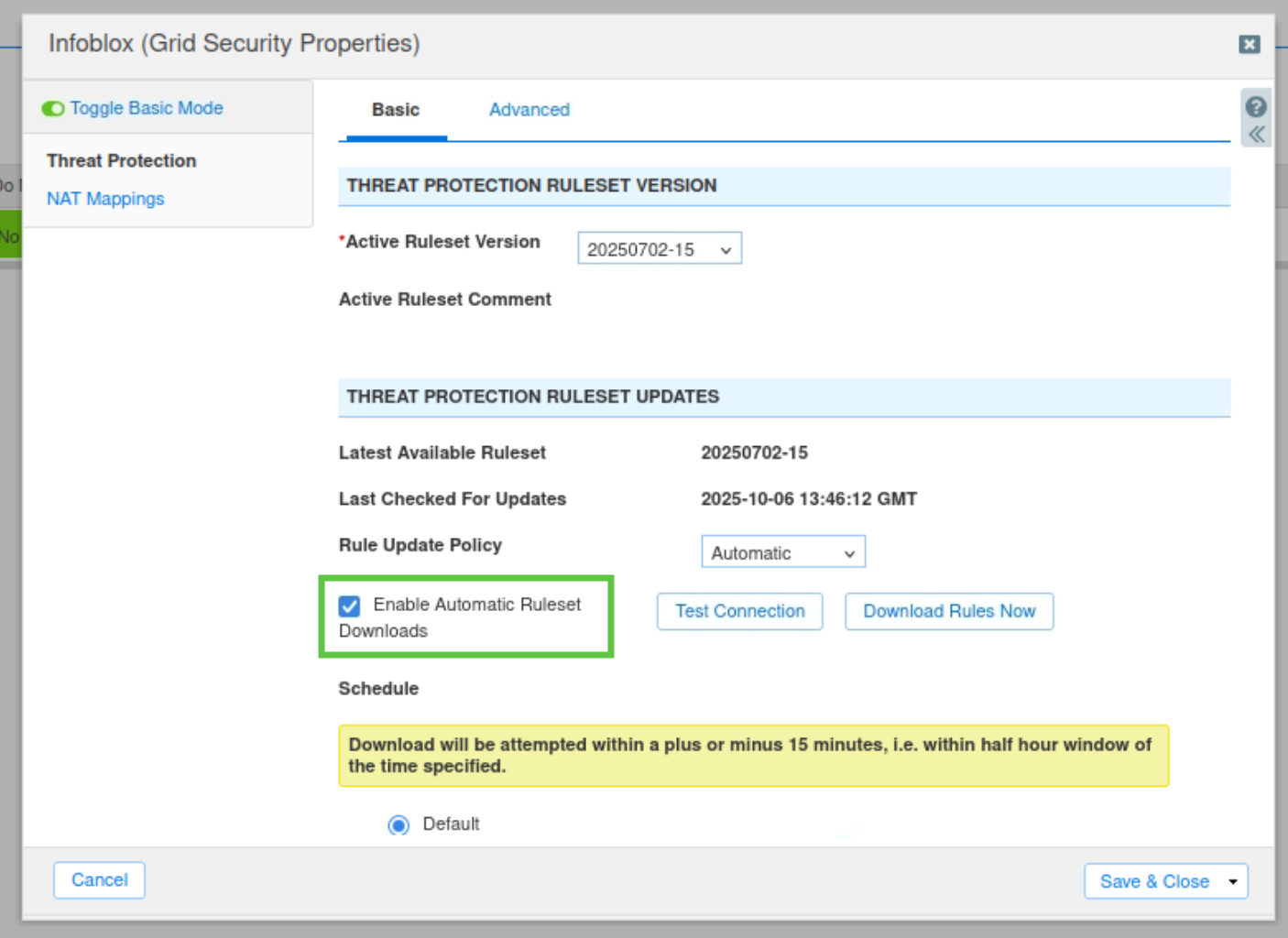Select Threat Protection in the sidebar
This screenshot has width=1288, height=938.
(121, 160)
